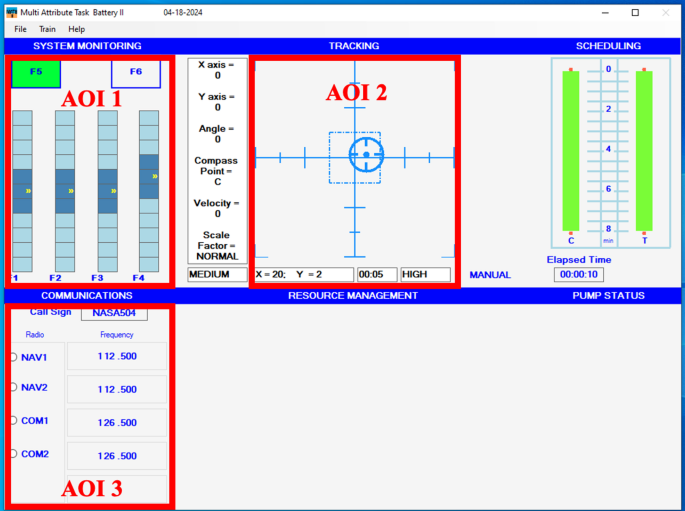Click the red marker atop the T bar
Viewport: 685px width, 511px height.
(644, 70)
